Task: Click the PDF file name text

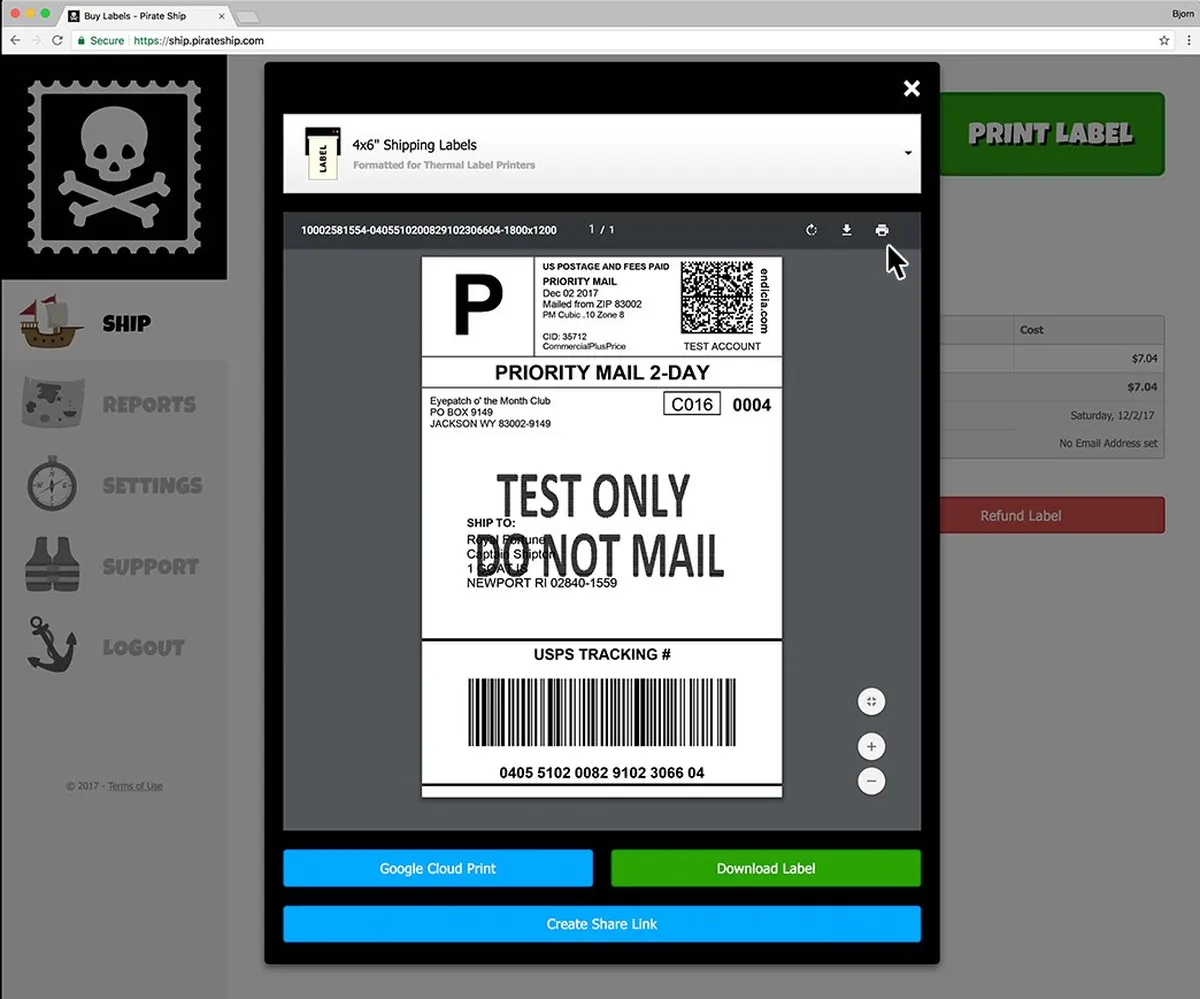Action: [x=429, y=230]
